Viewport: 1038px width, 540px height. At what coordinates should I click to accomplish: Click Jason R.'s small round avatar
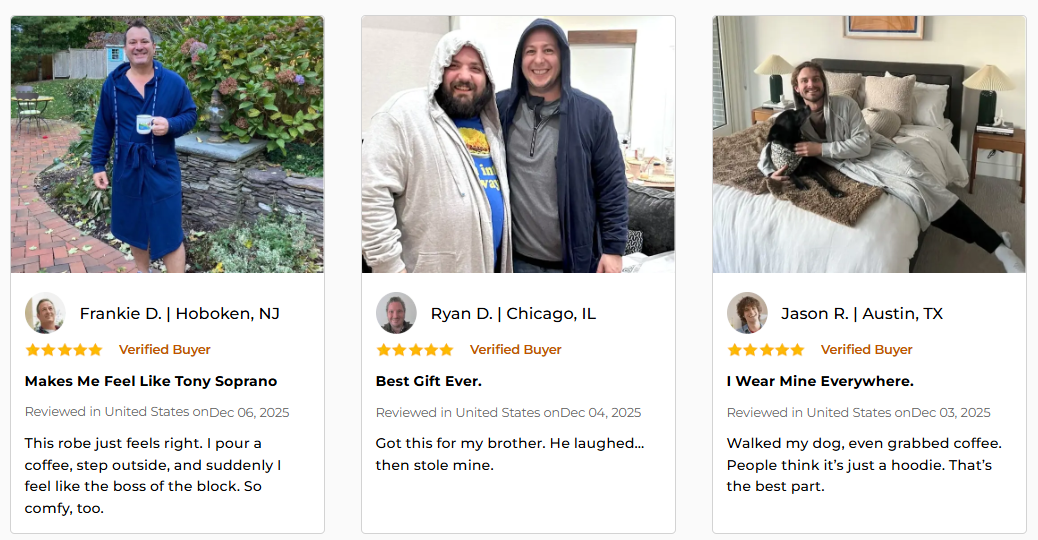click(747, 313)
